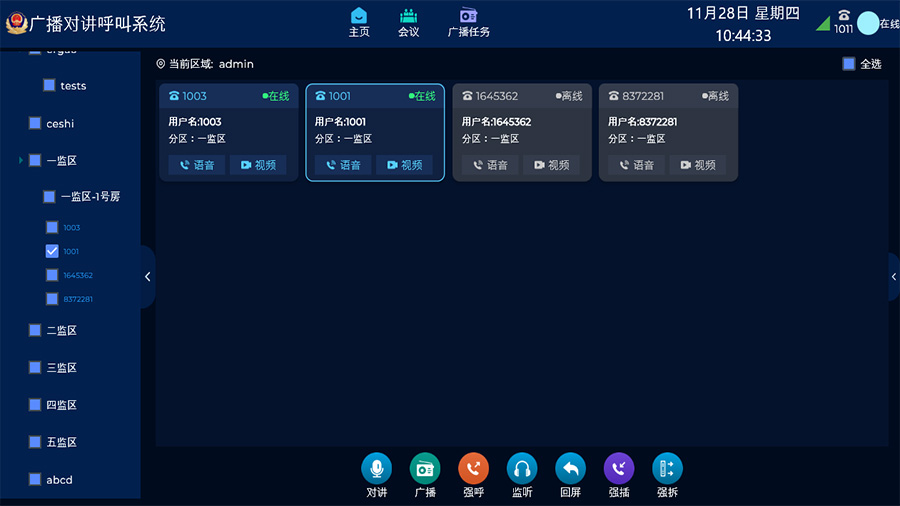Uncheck the 1001 checkbox in sidebar

52,251
